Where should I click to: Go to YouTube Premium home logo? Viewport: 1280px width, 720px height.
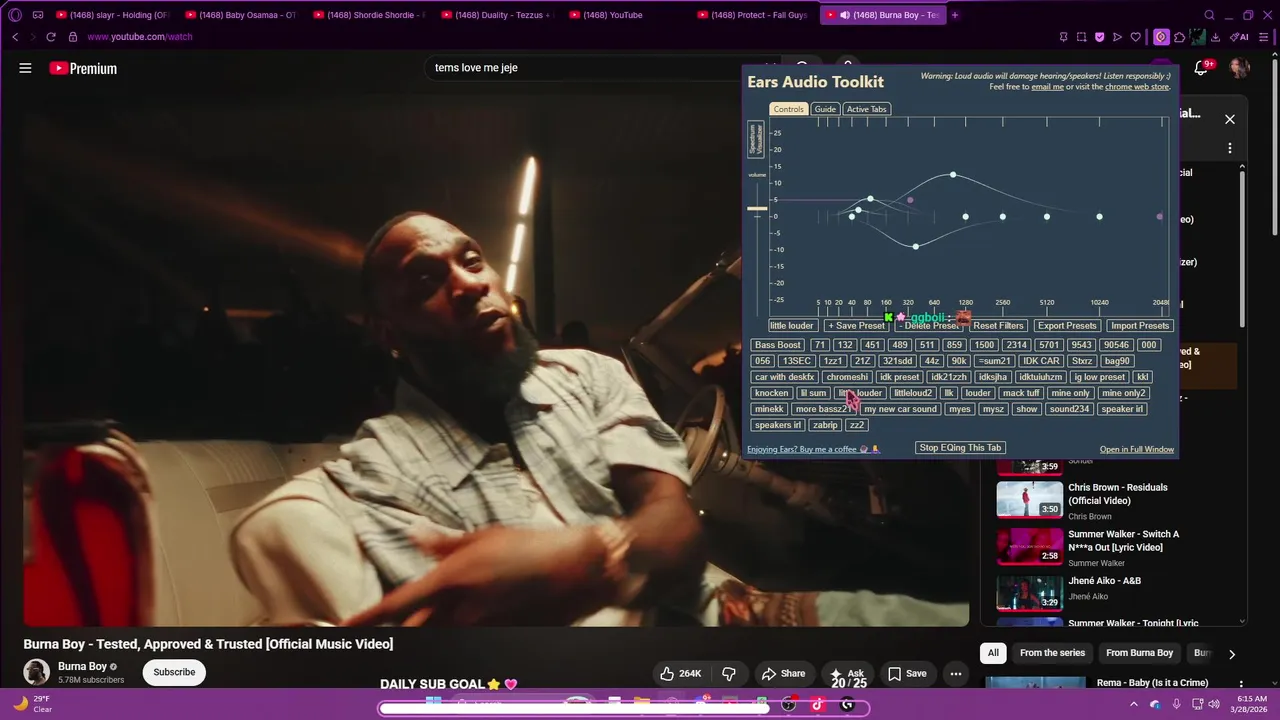(x=83, y=68)
